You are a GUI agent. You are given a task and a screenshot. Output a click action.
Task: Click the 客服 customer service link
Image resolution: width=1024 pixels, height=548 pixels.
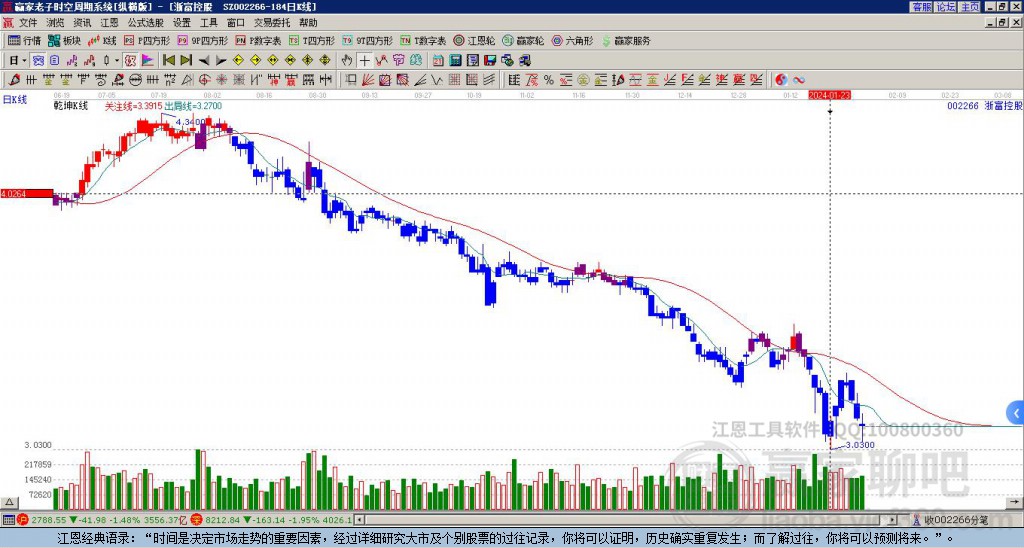click(921, 6)
